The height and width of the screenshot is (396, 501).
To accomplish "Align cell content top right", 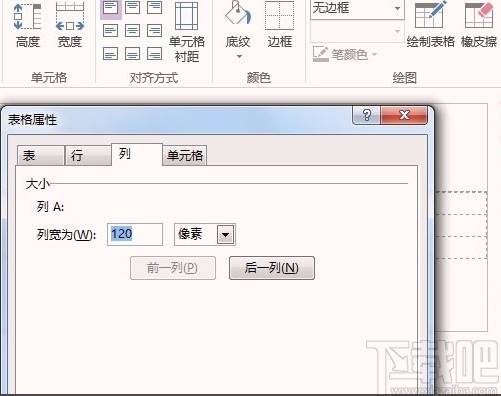I will point(154,8).
